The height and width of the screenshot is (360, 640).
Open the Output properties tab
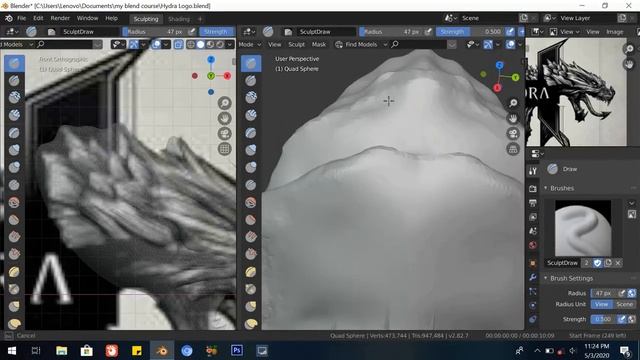pyautogui.click(x=533, y=203)
